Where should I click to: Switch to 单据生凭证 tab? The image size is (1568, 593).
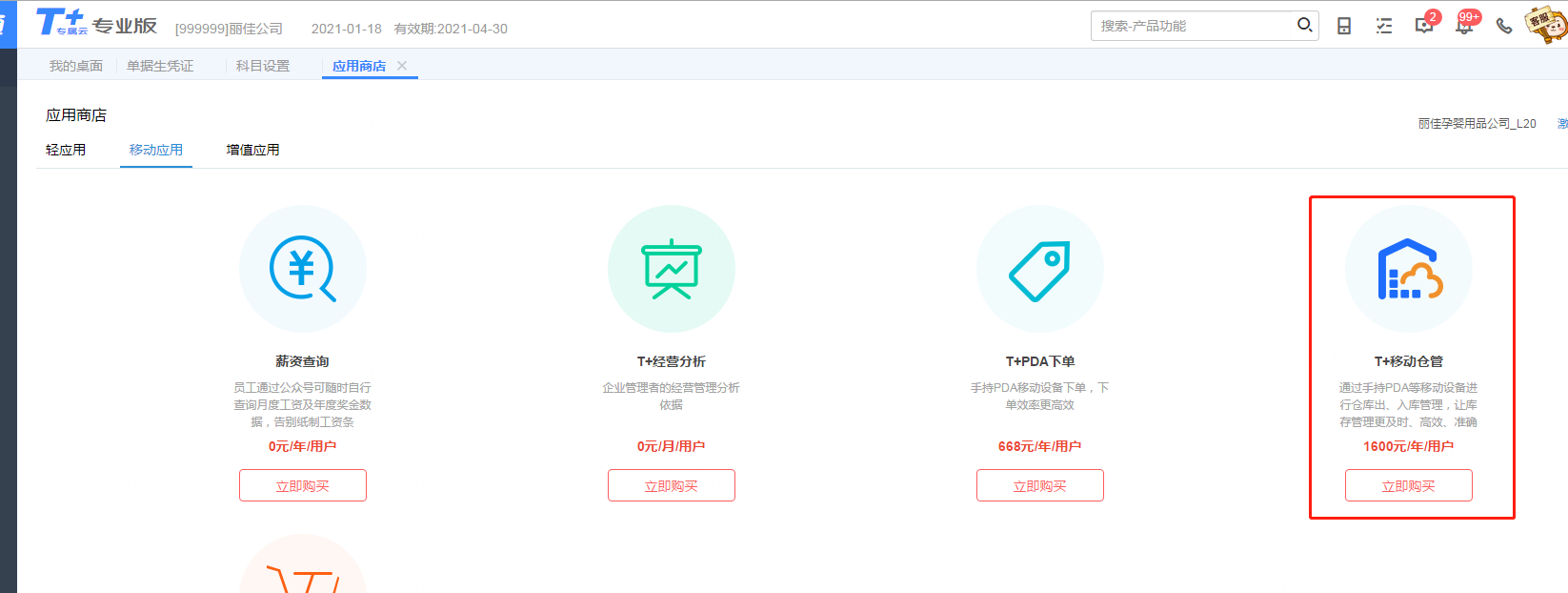pos(160,66)
